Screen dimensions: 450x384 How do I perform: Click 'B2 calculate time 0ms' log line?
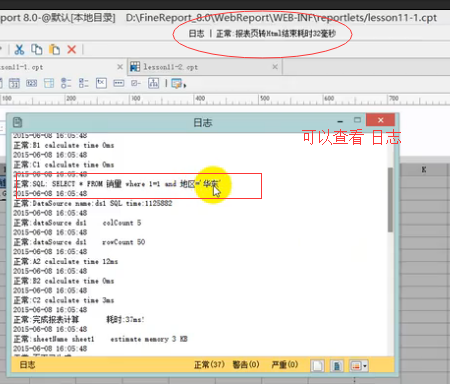point(64,281)
